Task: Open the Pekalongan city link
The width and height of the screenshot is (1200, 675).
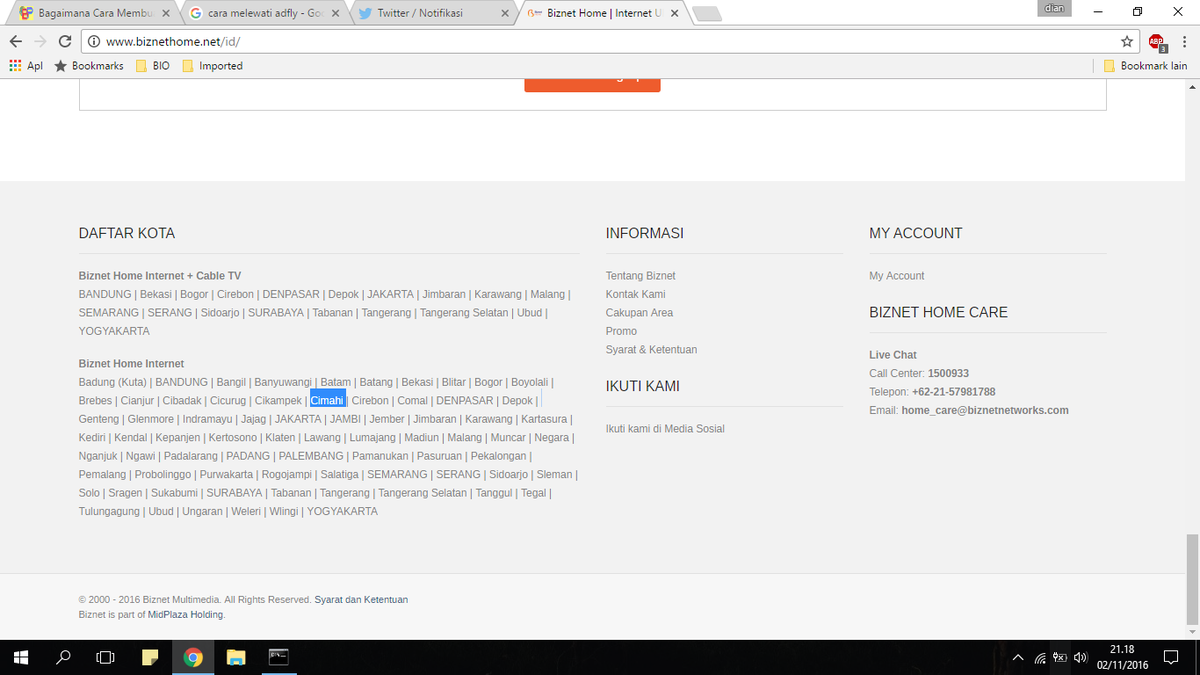Action: (498, 456)
